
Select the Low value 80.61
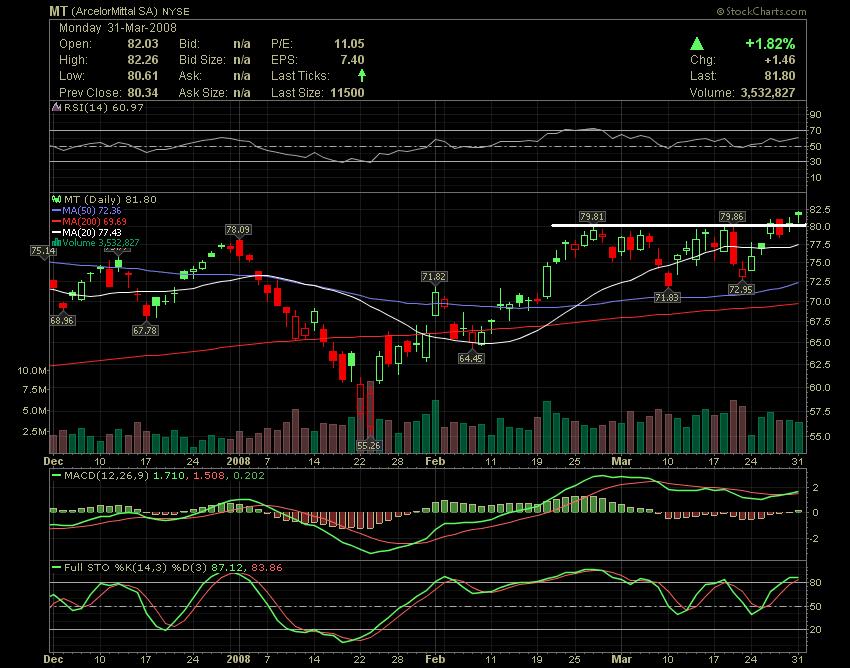pyautogui.click(x=143, y=76)
